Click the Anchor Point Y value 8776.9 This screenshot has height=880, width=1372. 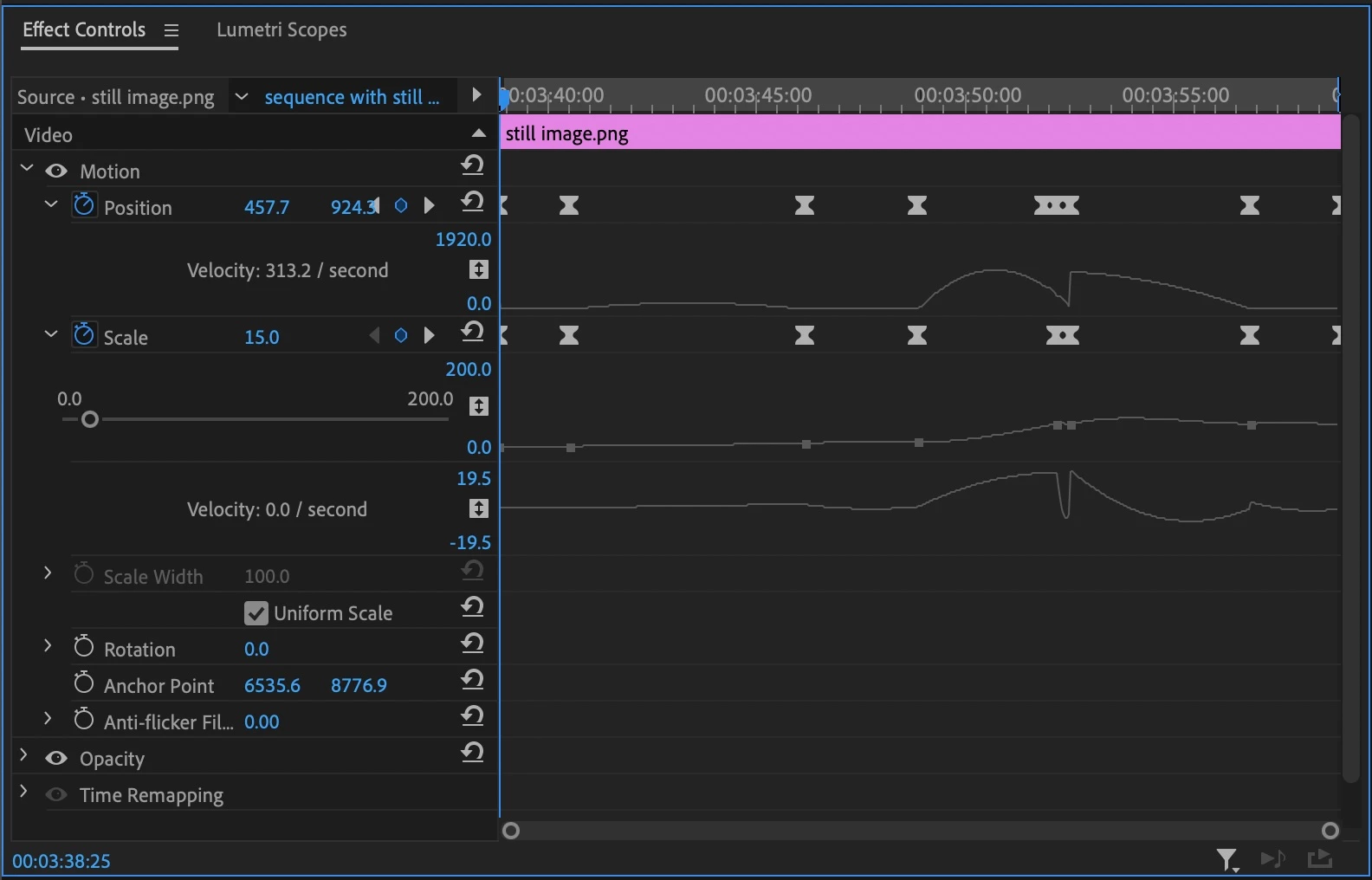pos(359,686)
